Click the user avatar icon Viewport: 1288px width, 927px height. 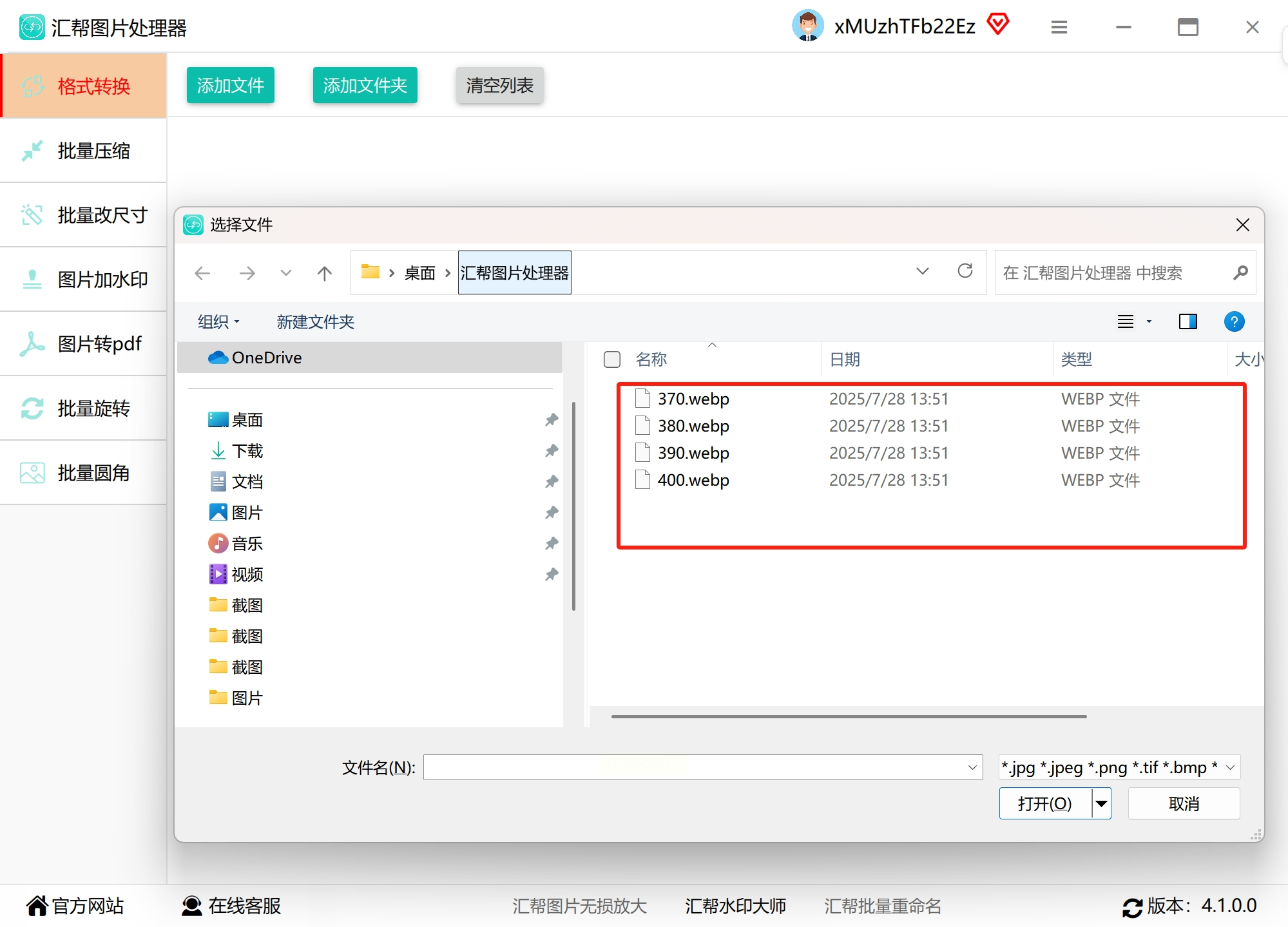(808, 26)
